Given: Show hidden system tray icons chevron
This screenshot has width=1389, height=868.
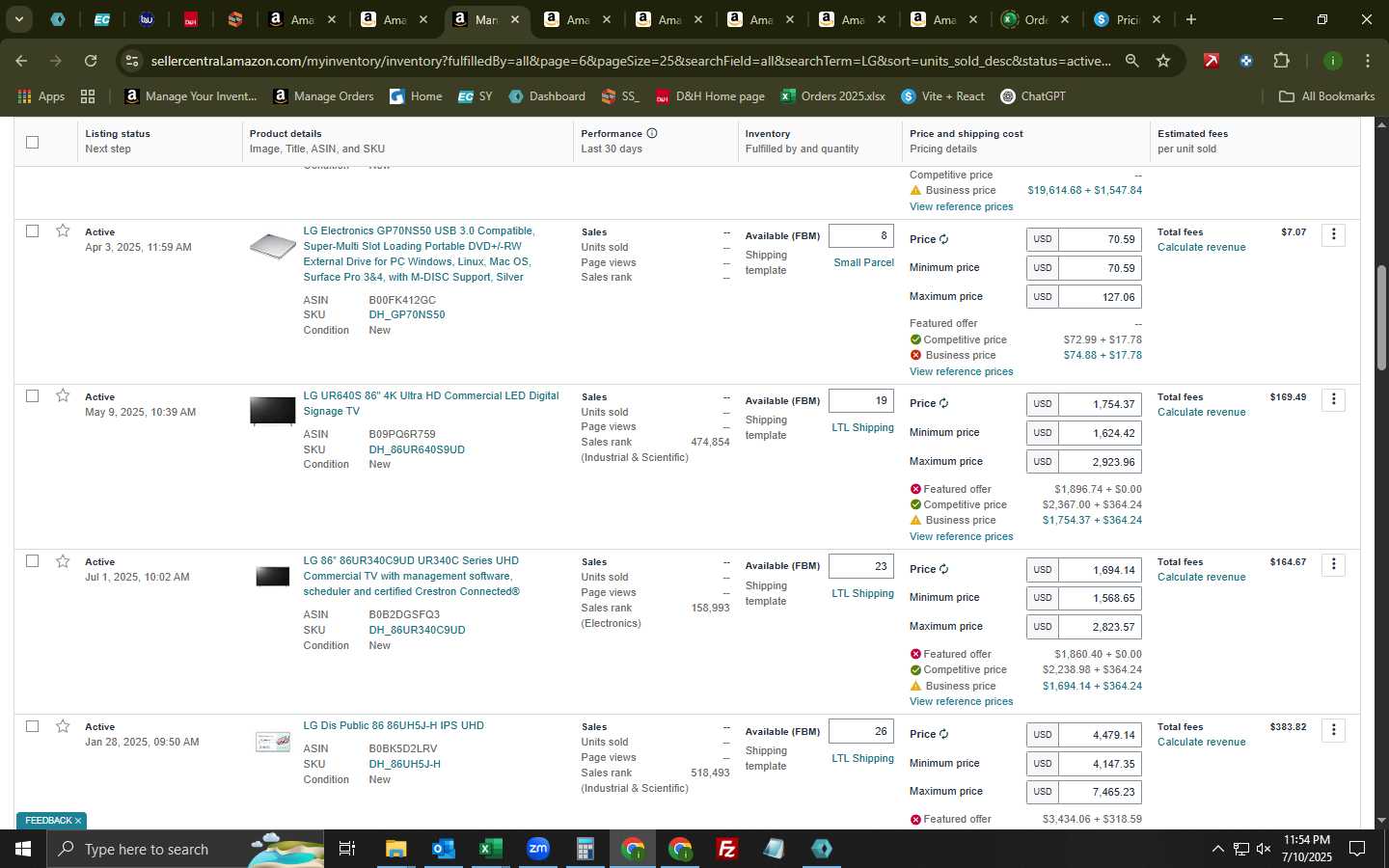Looking at the screenshot, I should (1217, 849).
